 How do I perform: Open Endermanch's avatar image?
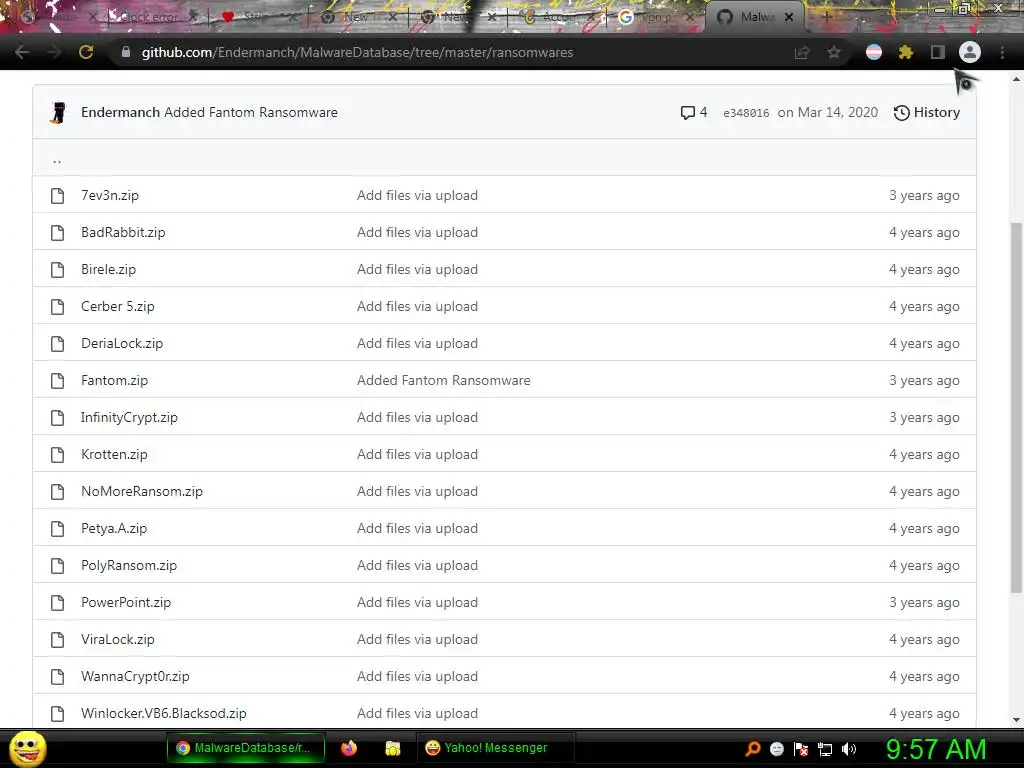[x=58, y=112]
